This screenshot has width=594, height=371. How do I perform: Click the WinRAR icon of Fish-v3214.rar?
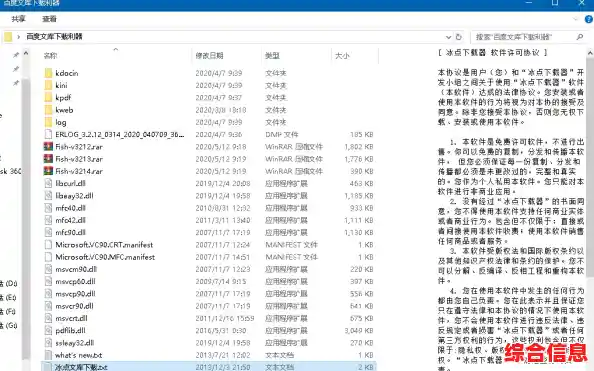(x=48, y=171)
